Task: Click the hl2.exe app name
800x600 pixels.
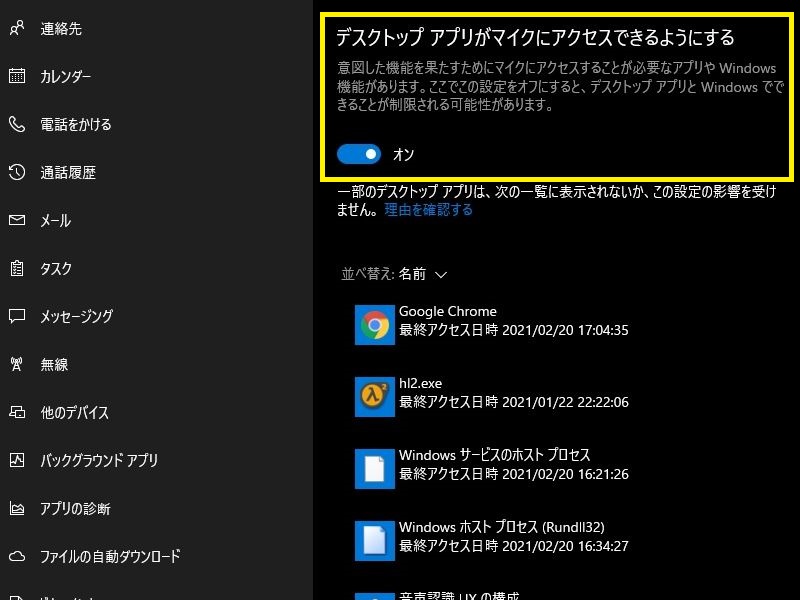Action: coord(420,383)
